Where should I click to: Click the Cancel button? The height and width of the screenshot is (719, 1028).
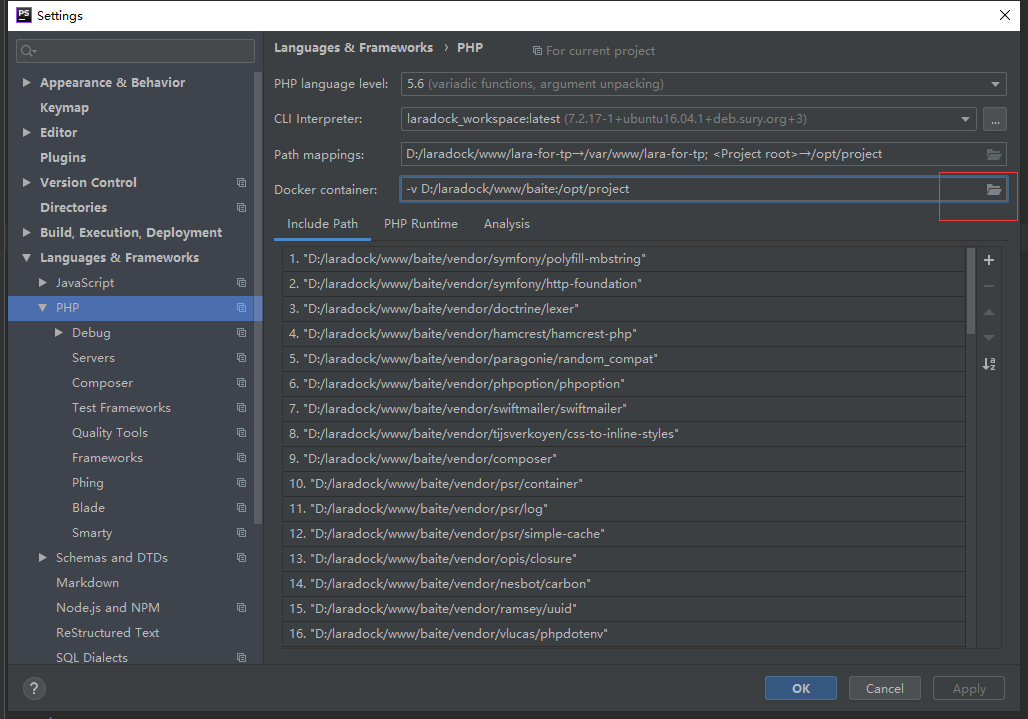tap(884, 688)
